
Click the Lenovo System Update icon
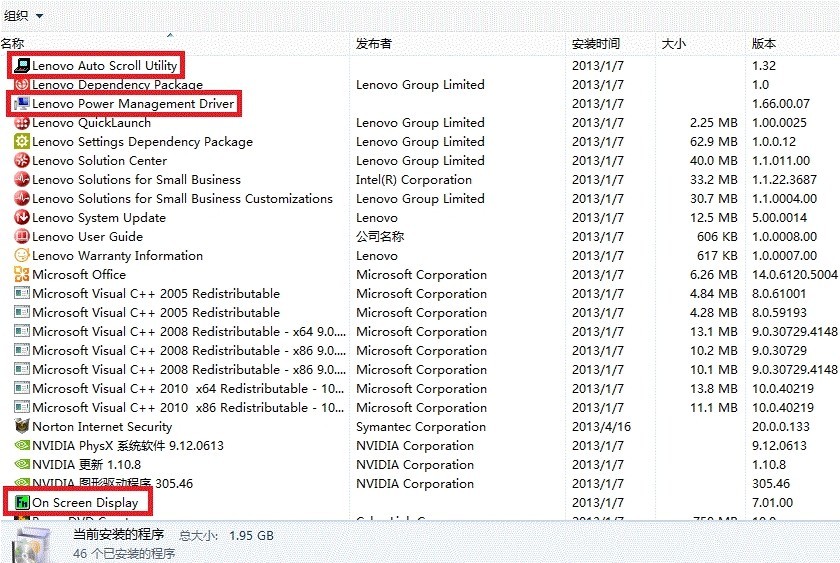tap(22, 217)
